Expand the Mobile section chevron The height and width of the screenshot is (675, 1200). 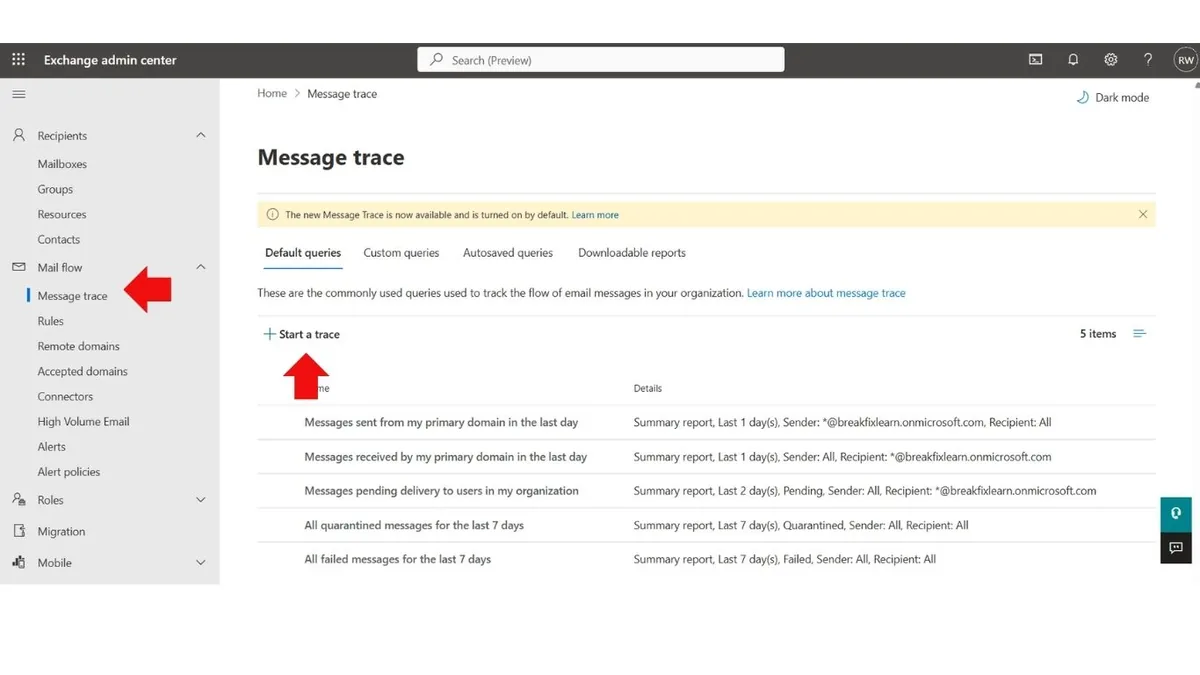(200, 563)
